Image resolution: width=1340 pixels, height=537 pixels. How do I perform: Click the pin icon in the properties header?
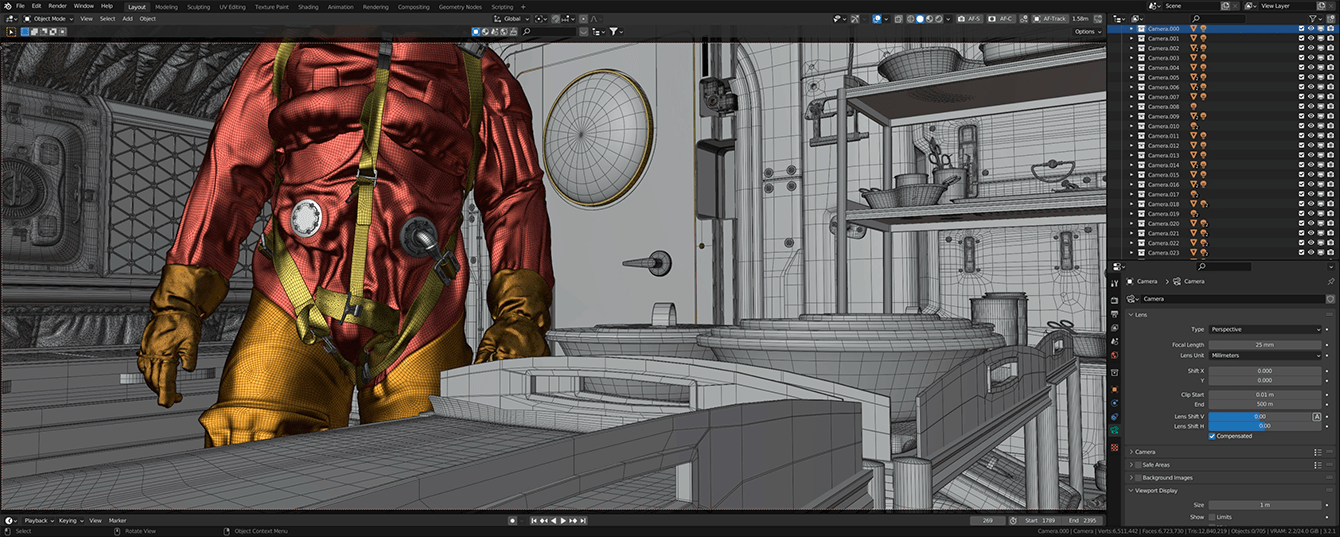pos(1331,282)
